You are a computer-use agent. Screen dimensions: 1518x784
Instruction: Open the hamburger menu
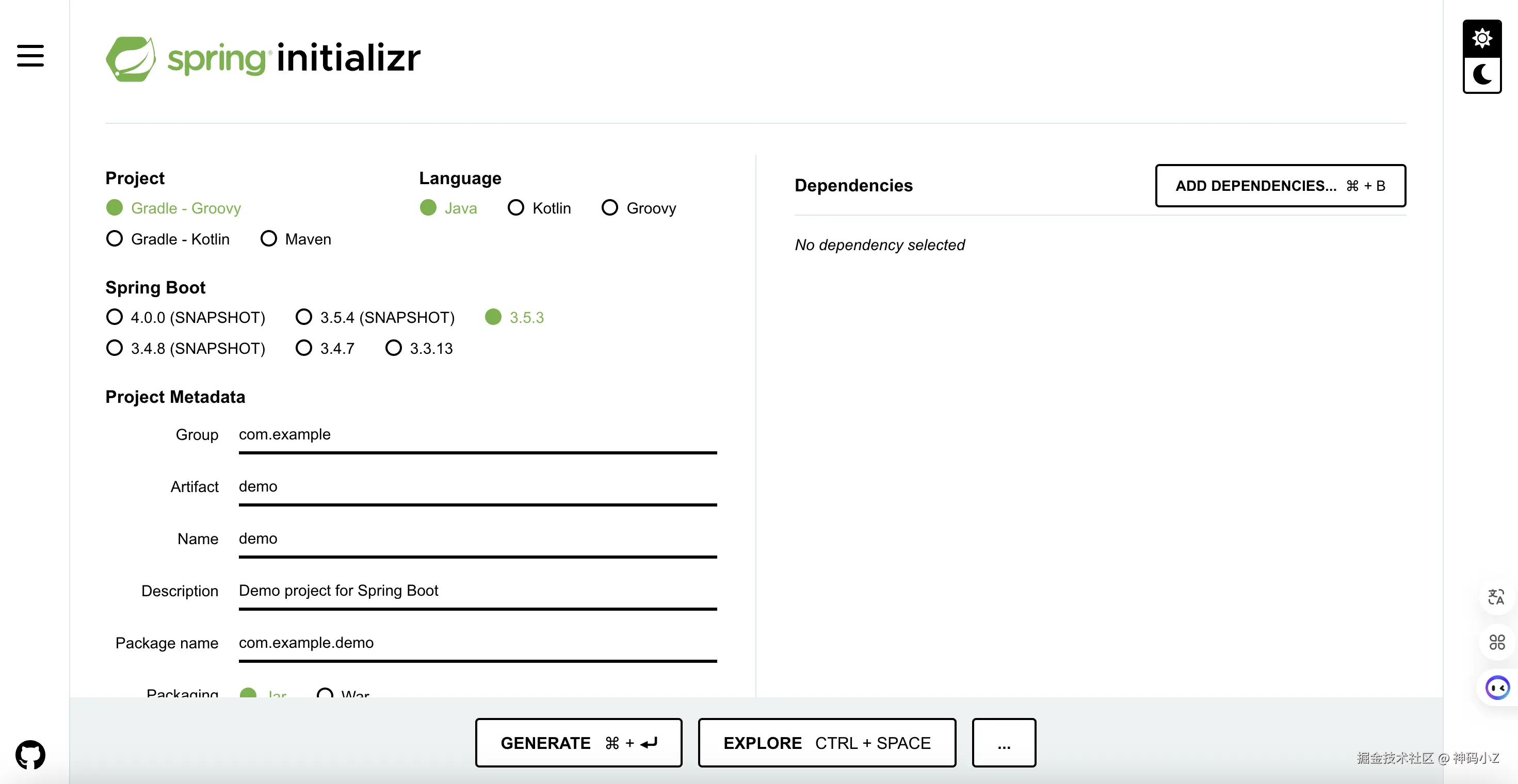tap(30, 55)
